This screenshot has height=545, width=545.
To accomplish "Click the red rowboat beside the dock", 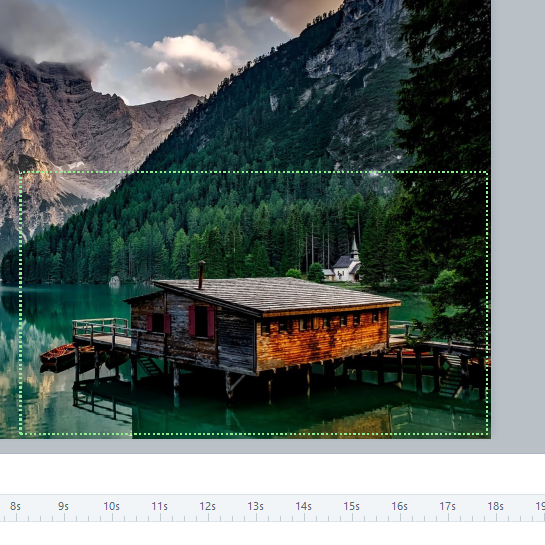I will (x=57, y=355).
